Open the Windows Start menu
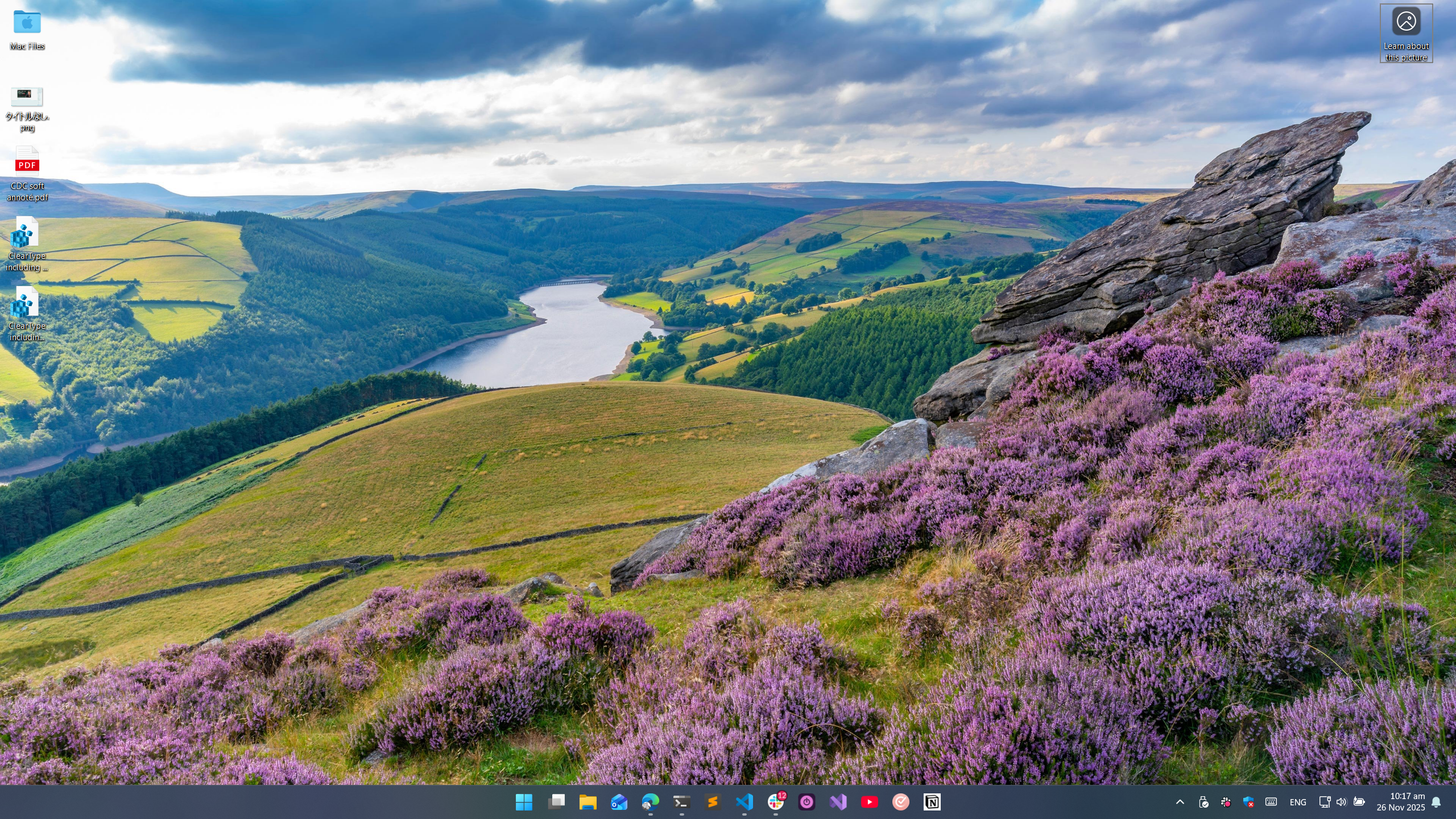 (x=523, y=802)
